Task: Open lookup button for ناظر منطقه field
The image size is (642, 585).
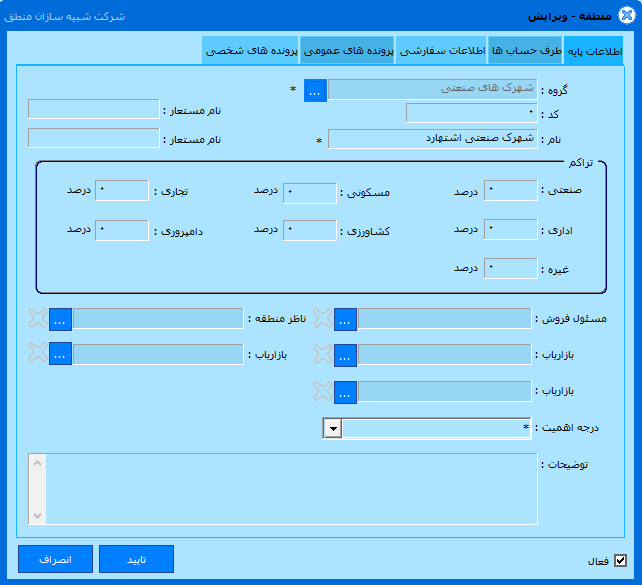Action: click(x=60, y=319)
